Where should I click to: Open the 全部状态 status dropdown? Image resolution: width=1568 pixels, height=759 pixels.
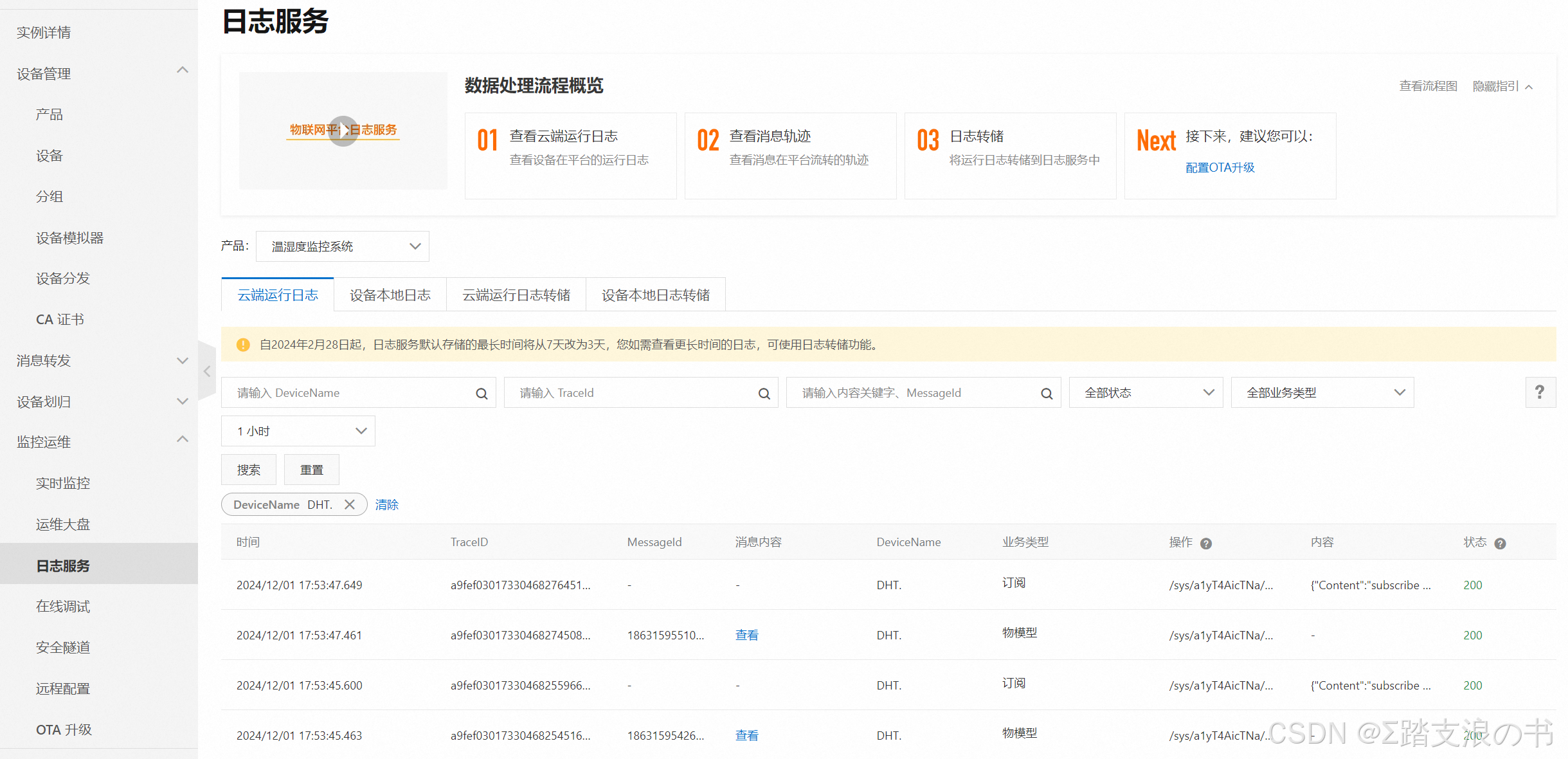click(1146, 393)
